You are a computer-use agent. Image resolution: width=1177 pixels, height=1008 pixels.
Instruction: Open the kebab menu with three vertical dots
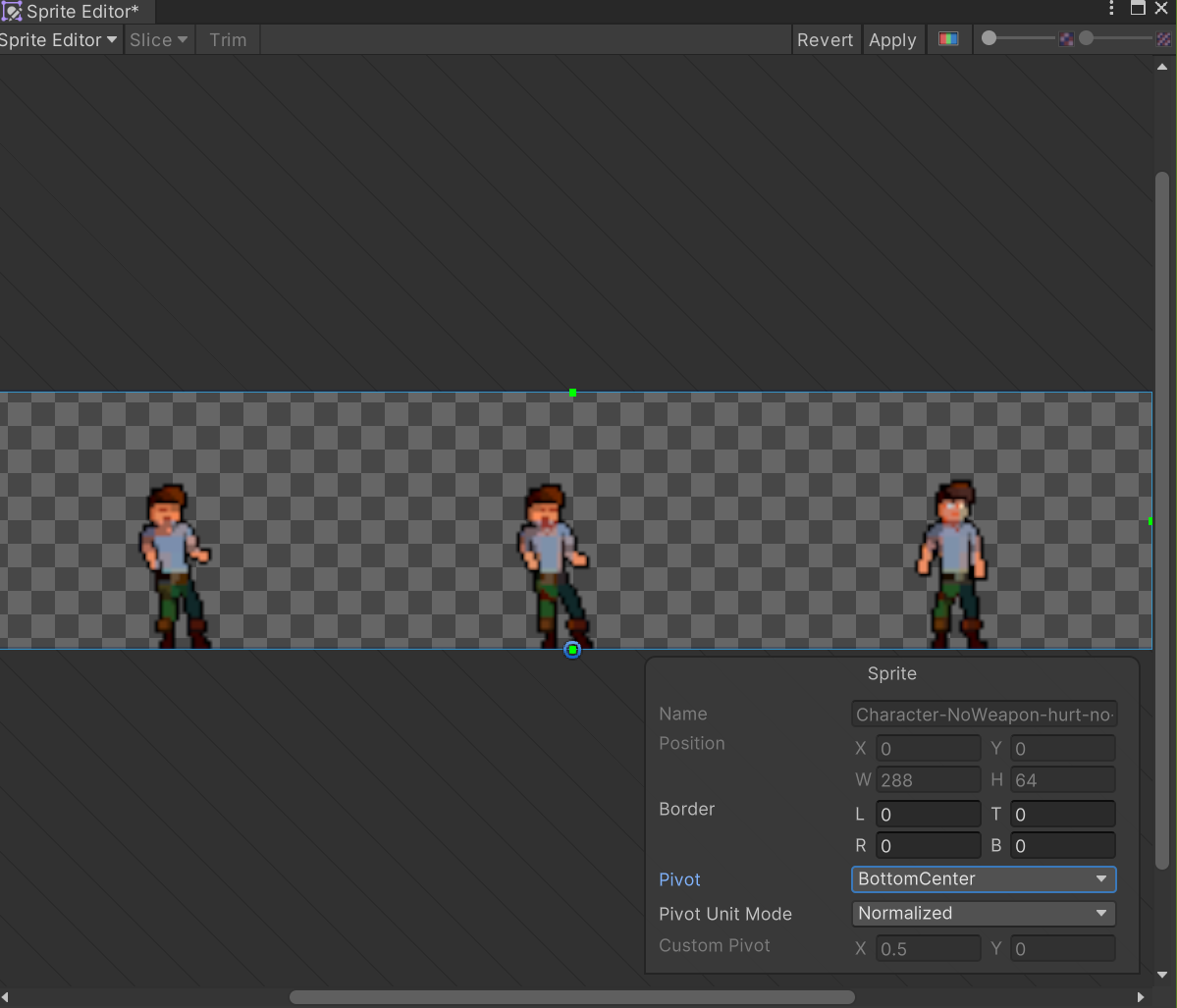click(1110, 8)
